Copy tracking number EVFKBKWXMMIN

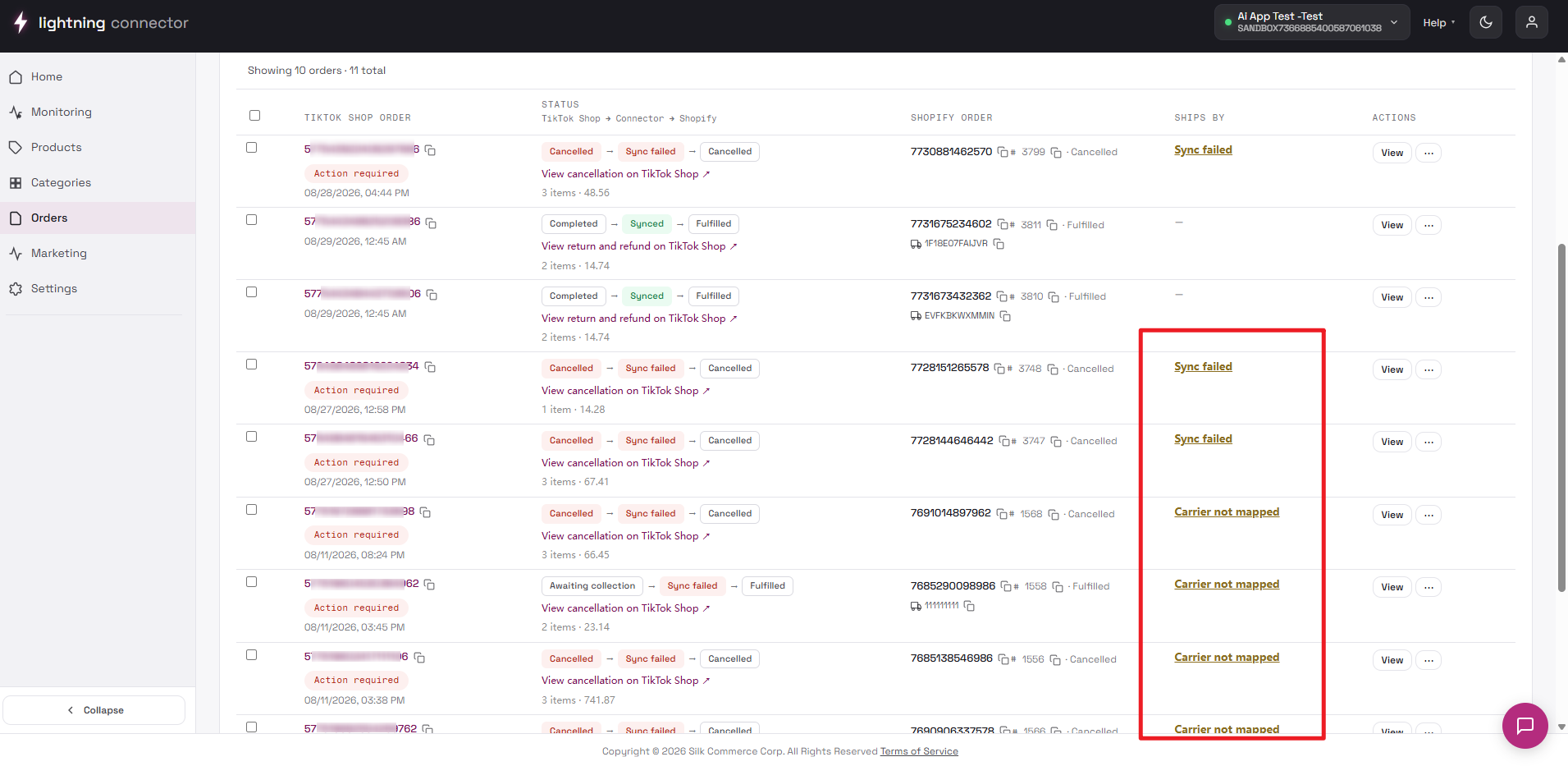coord(1005,316)
